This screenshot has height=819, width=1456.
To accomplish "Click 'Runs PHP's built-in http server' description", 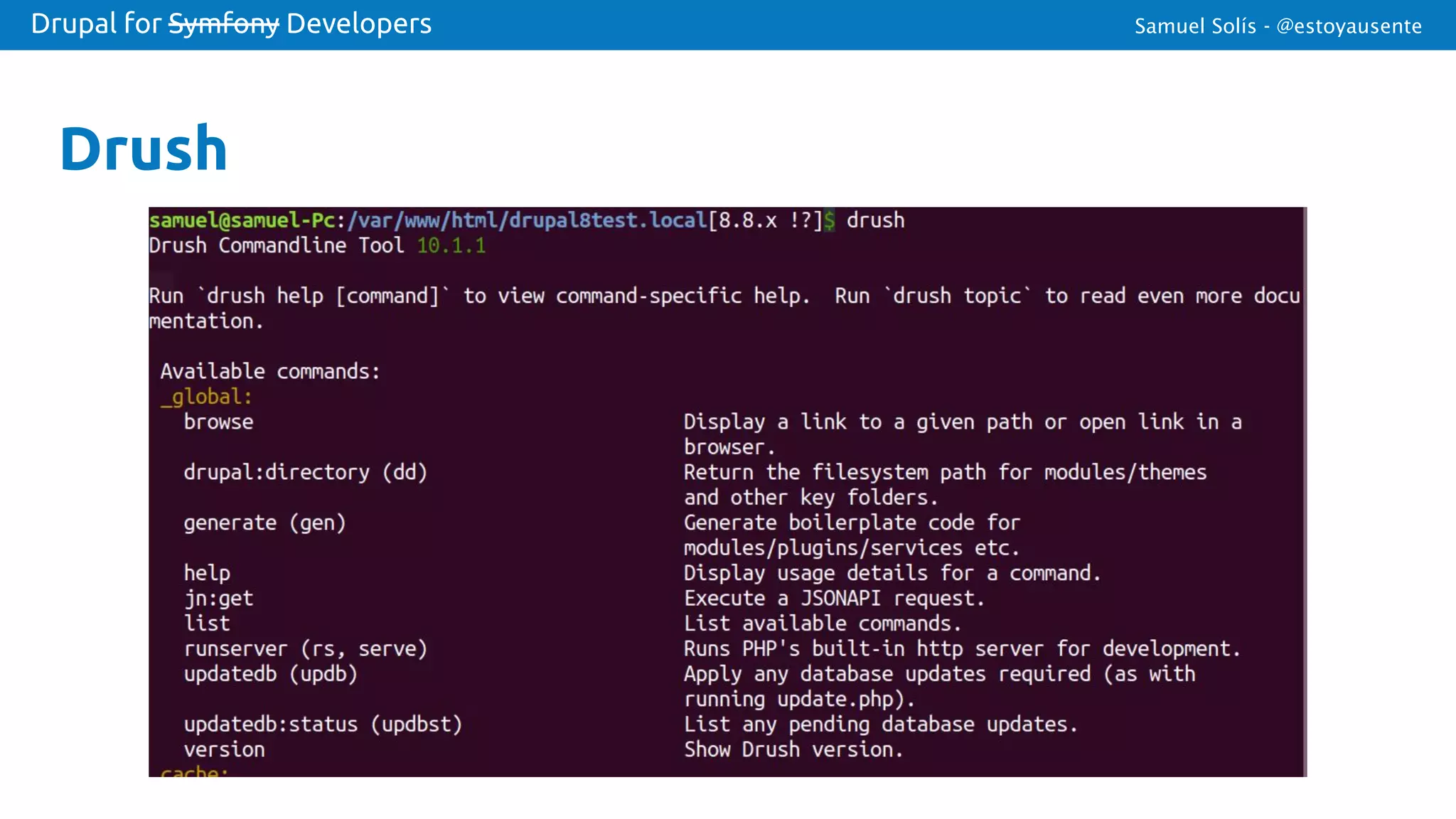I will [x=962, y=649].
